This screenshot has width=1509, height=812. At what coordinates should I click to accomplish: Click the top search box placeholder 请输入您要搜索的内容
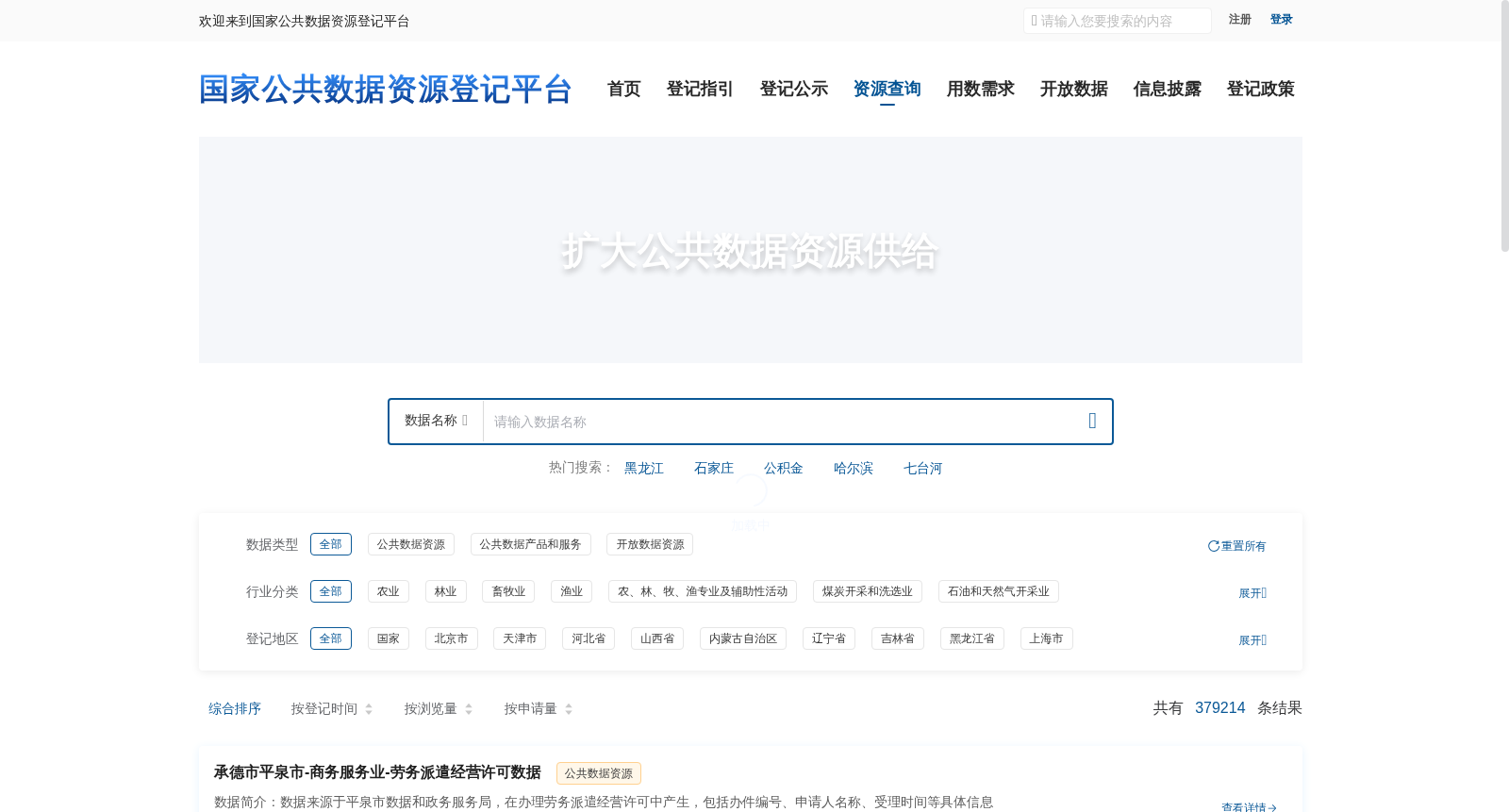point(1118,21)
